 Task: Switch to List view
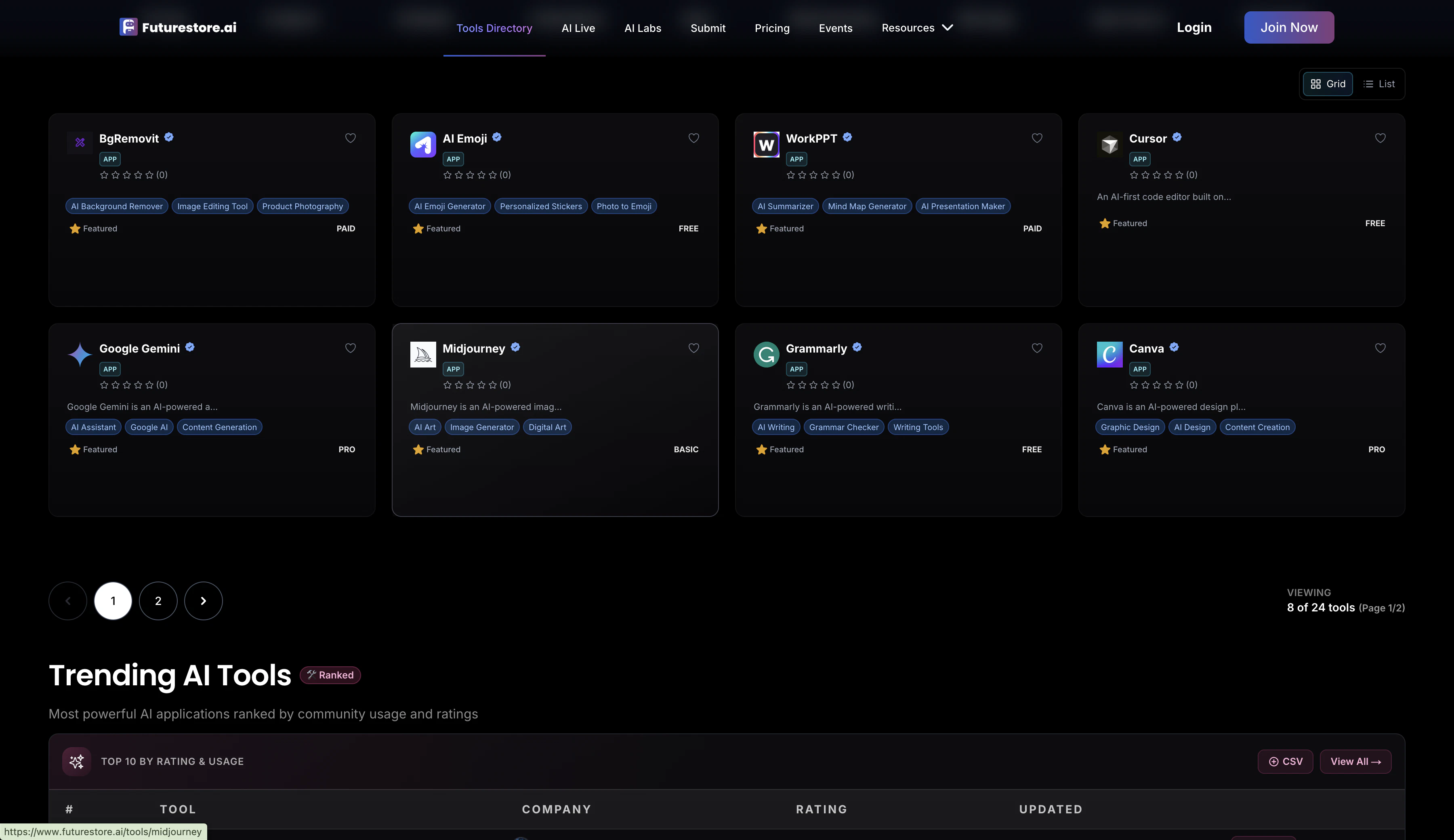click(1379, 84)
